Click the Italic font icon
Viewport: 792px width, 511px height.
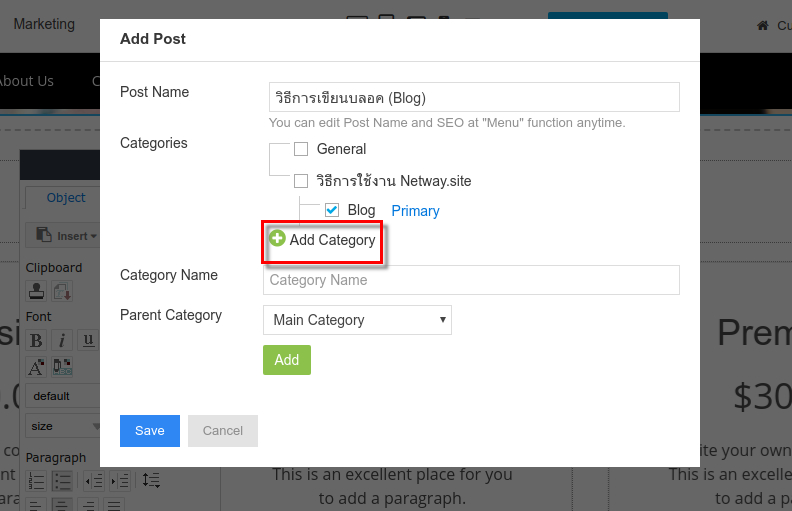(x=62, y=340)
